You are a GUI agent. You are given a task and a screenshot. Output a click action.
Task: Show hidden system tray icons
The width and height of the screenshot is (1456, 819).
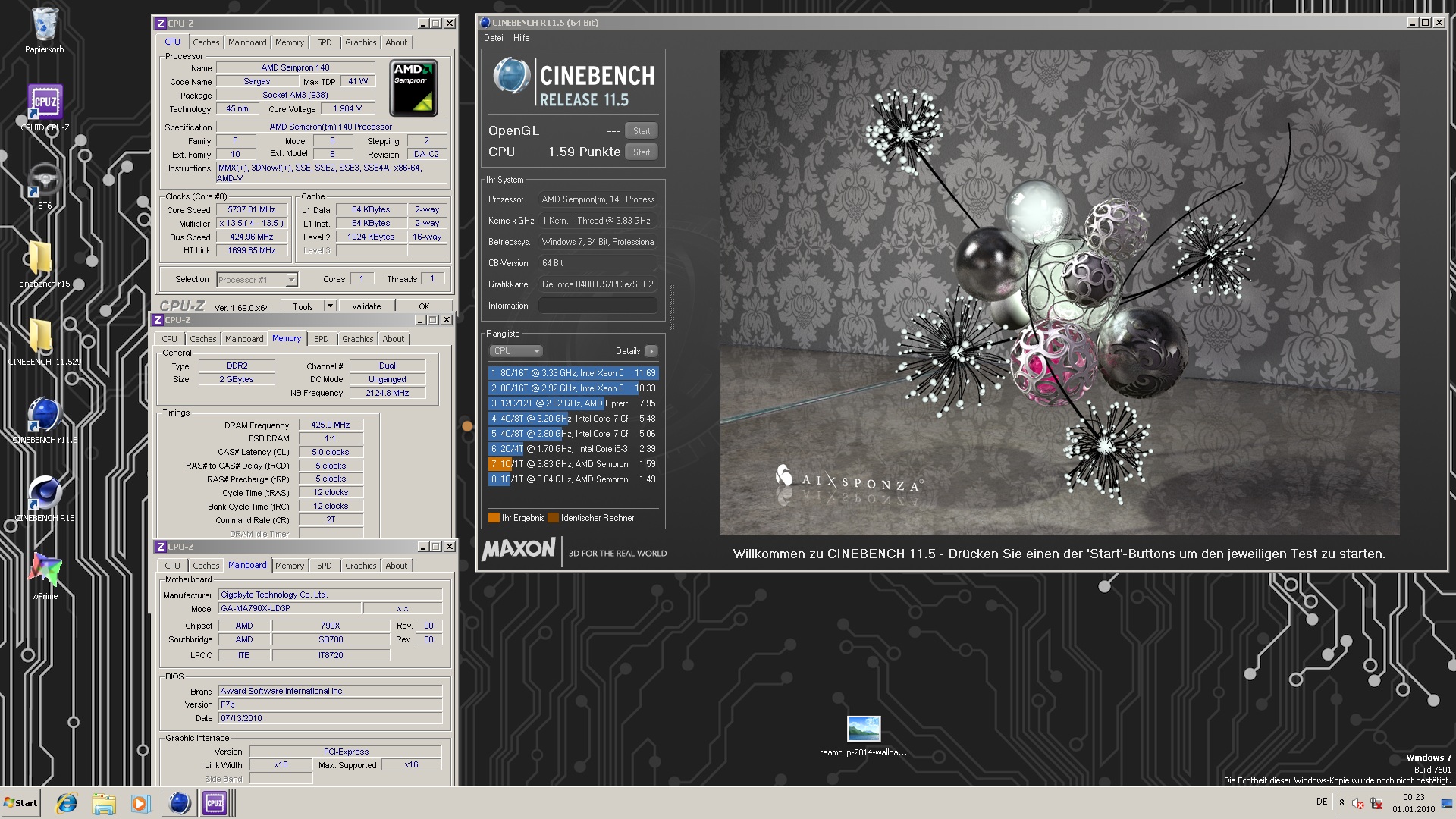1341,802
